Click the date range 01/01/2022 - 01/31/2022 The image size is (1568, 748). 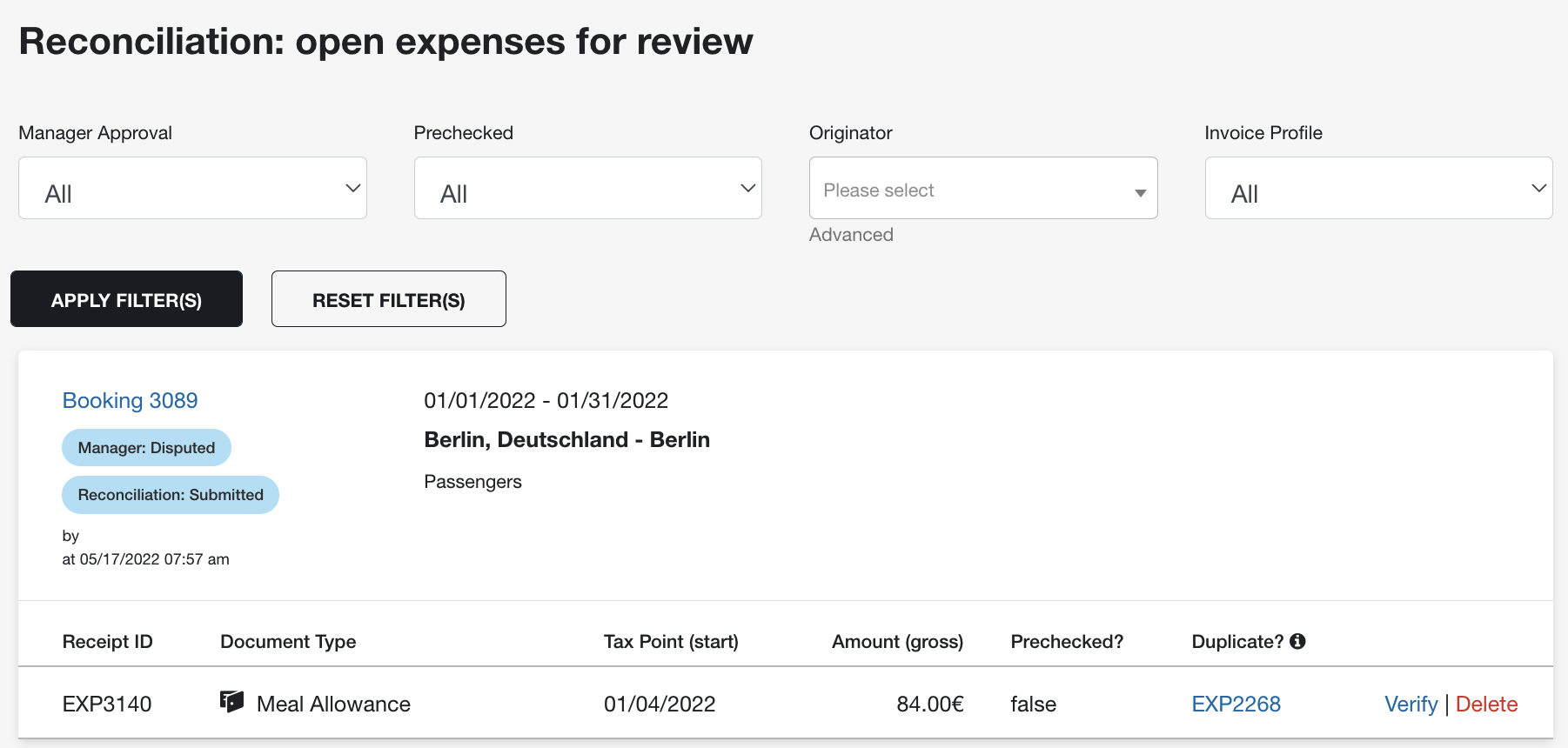pos(546,400)
